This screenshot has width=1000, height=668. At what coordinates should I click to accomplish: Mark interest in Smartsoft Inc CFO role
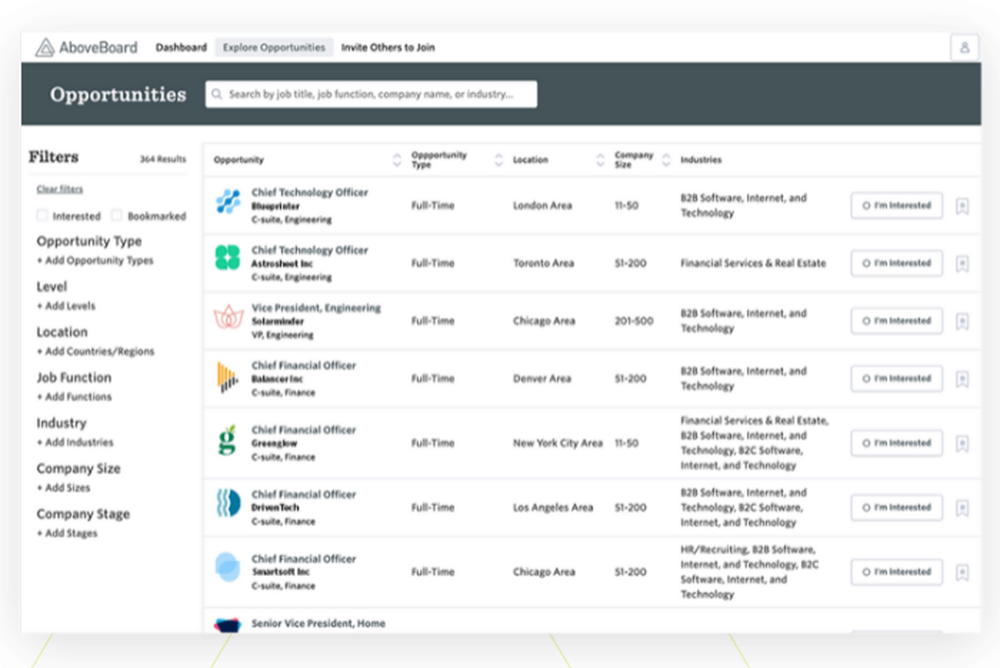tap(896, 572)
